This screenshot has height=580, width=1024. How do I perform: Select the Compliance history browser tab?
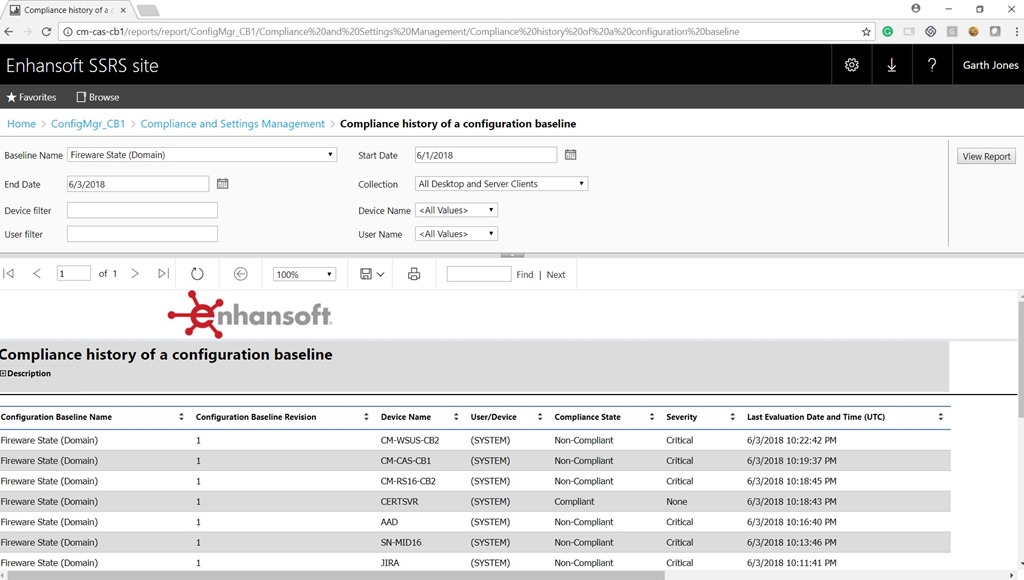coord(69,10)
